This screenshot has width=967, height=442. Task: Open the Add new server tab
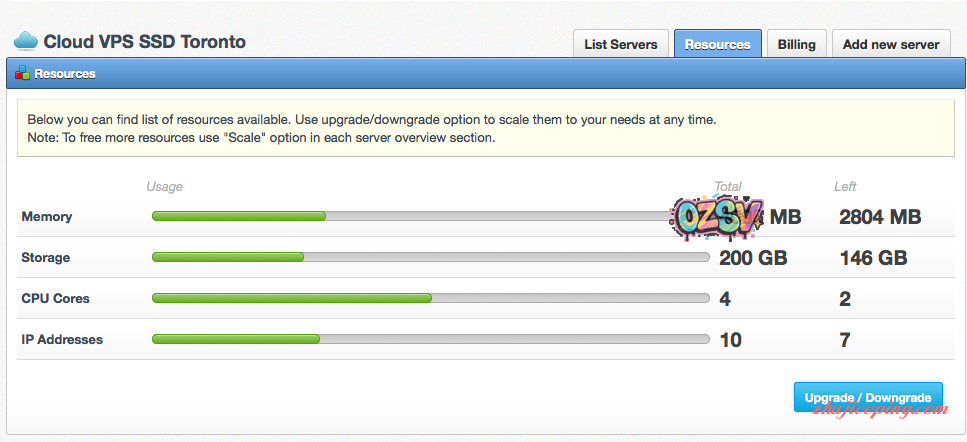(890, 44)
